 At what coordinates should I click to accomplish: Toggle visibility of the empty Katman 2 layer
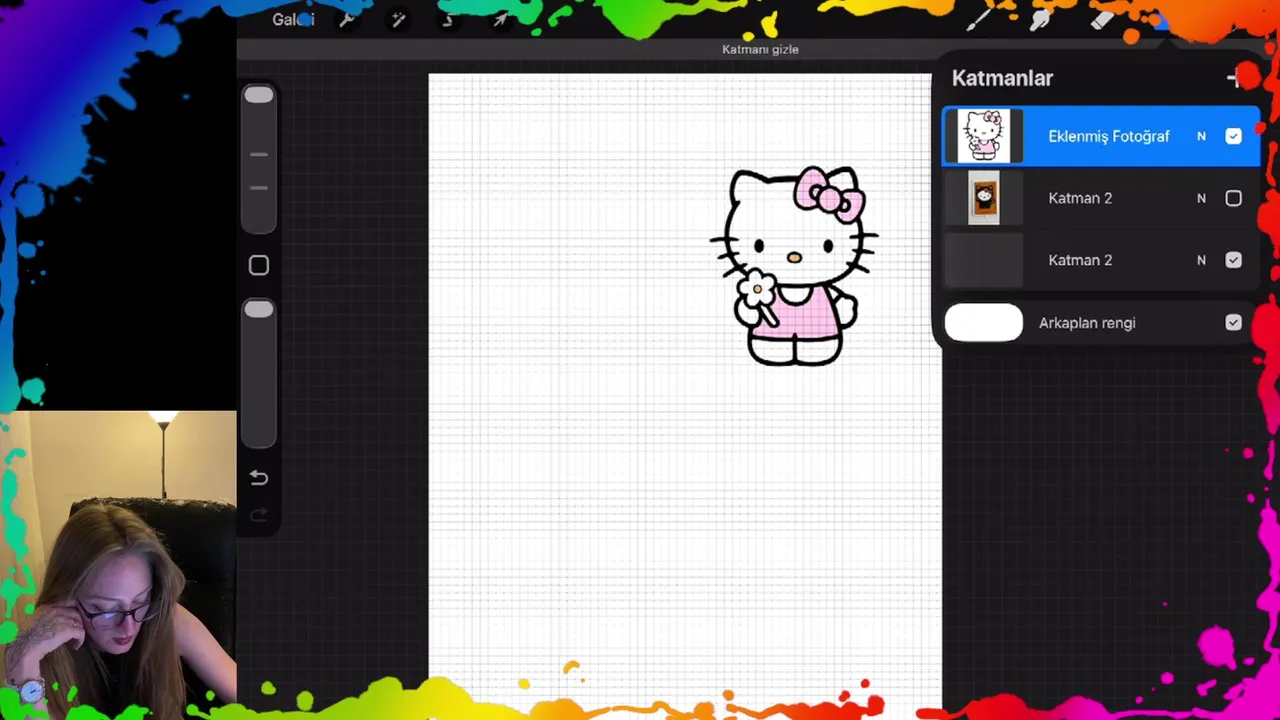click(1233, 260)
